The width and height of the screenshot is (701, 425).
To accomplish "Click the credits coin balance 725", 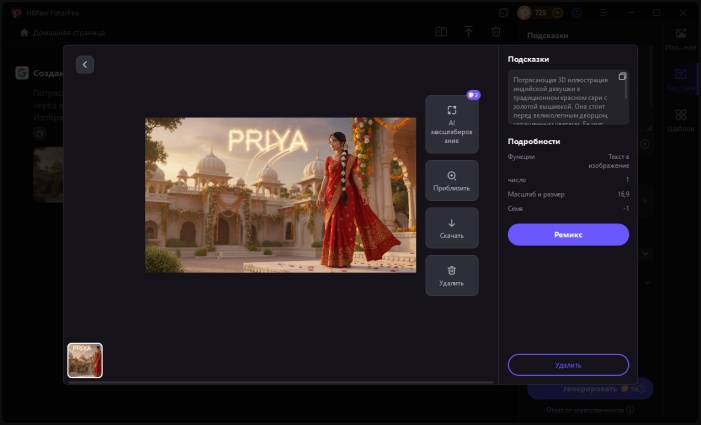I will [x=540, y=13].
